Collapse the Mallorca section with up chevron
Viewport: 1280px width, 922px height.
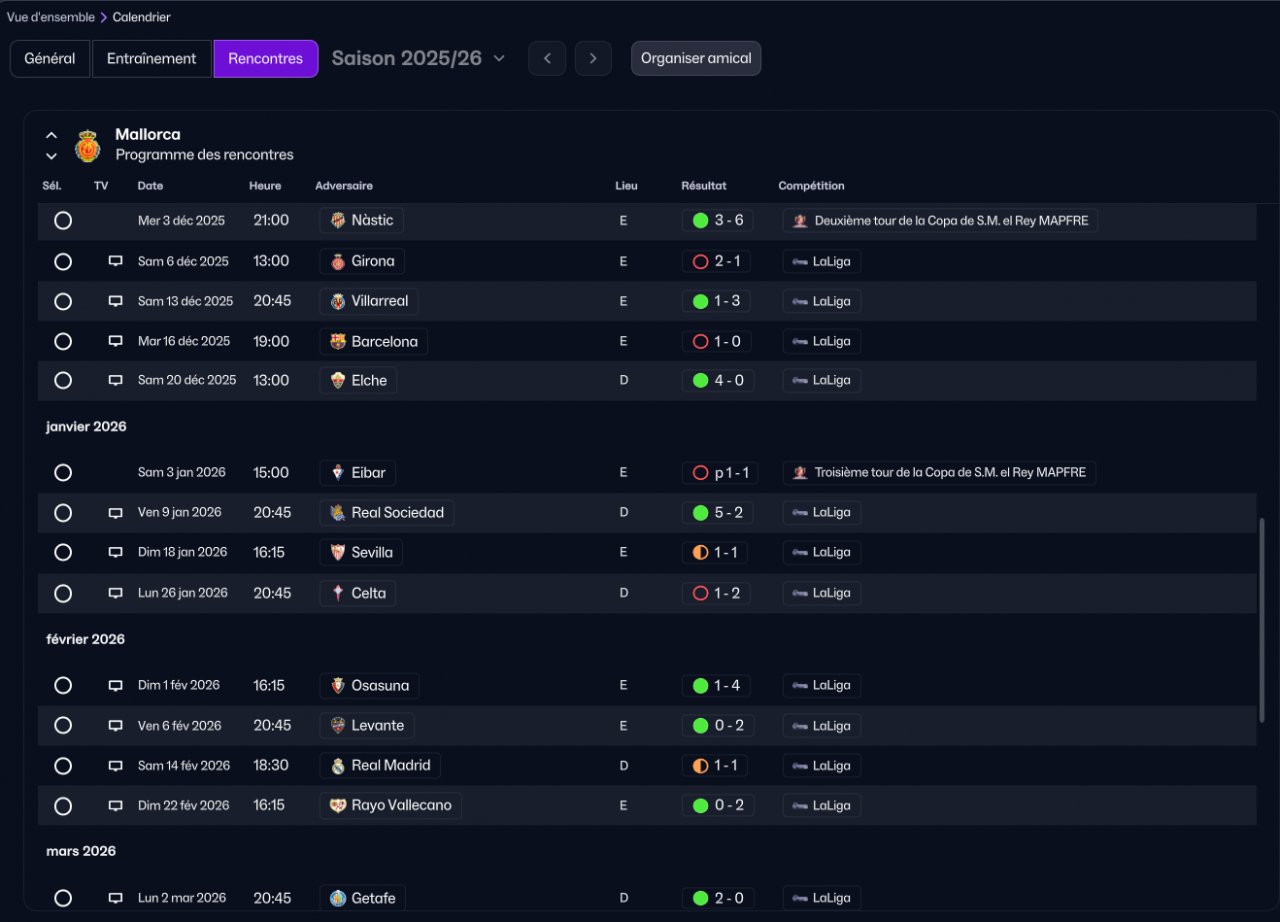click(52, 135)
